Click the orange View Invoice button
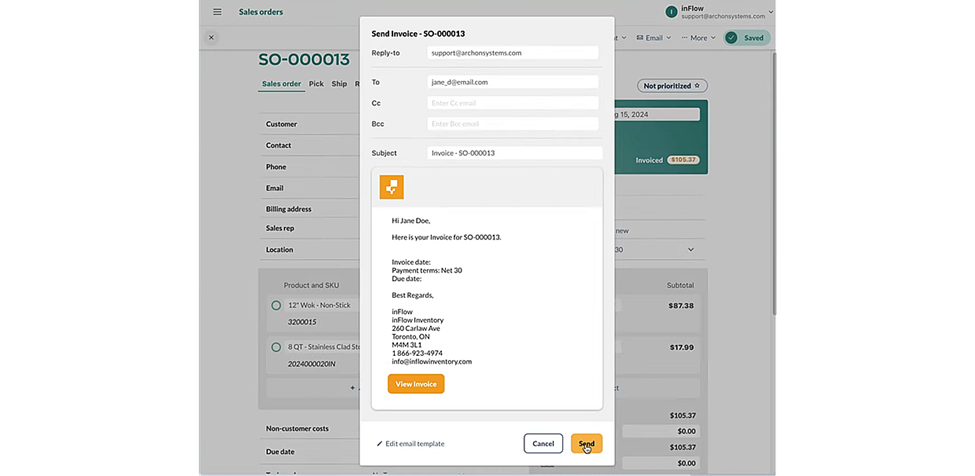The image size is (975, 476). coord(416,384)
